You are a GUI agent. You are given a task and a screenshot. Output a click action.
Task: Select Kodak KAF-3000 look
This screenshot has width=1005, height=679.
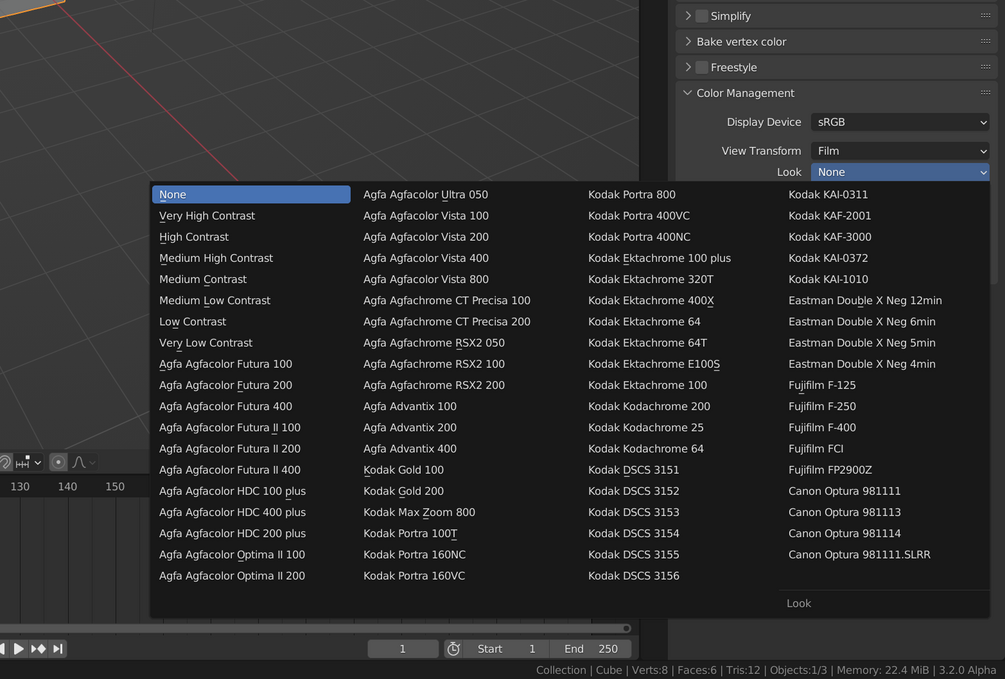click(x=829, y=237)
